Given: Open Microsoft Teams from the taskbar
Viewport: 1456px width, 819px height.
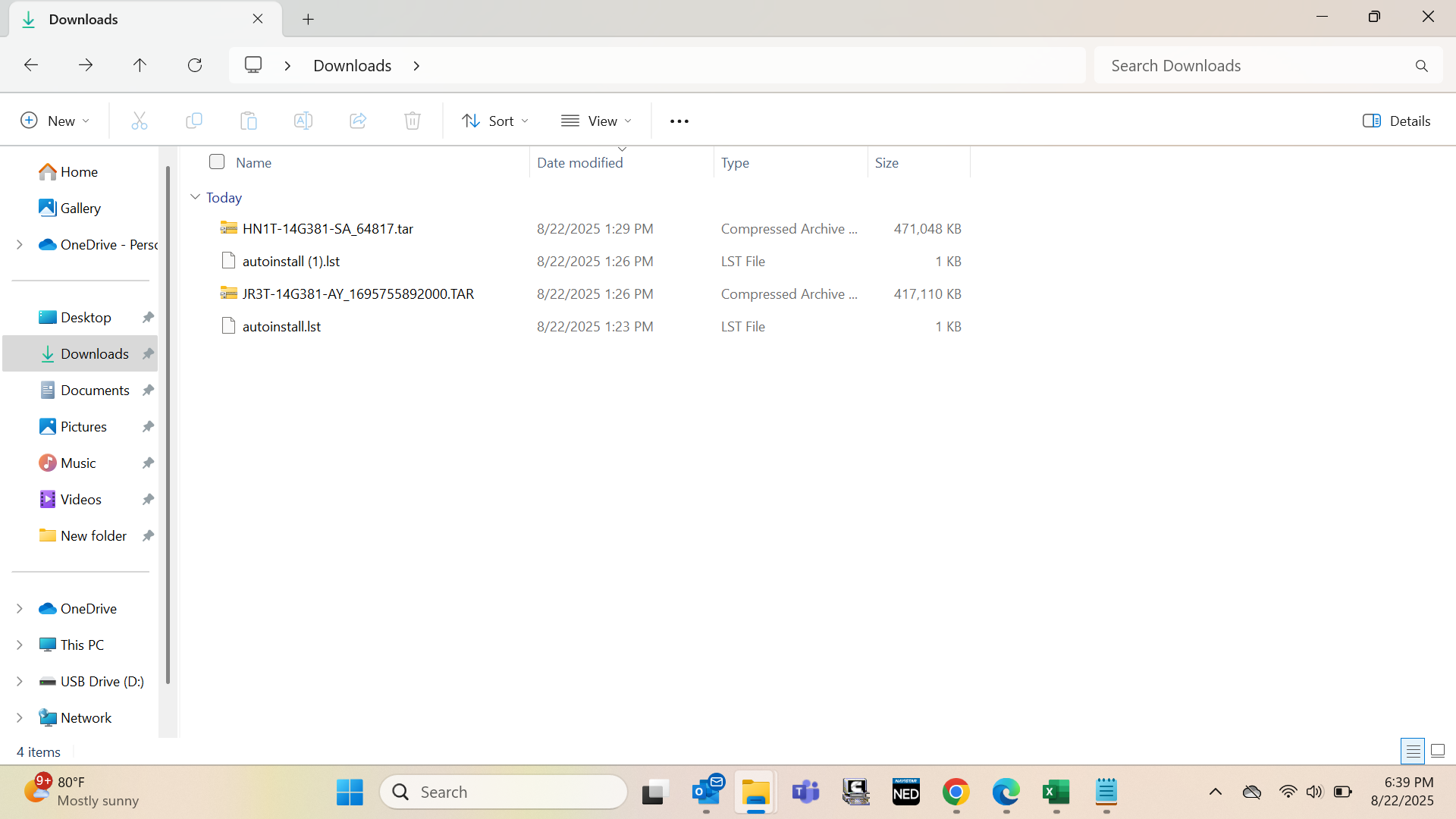Looking at the screenshot, I should point(805,792).
